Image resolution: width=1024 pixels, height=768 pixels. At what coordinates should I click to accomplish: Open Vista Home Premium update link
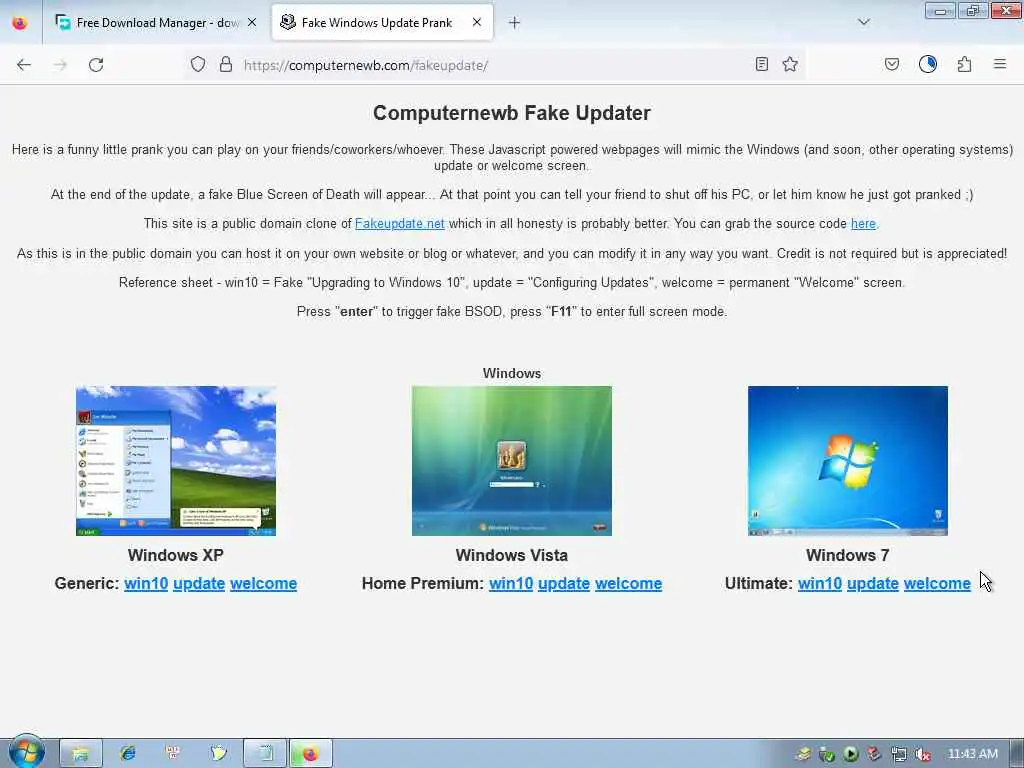(564, 583)
